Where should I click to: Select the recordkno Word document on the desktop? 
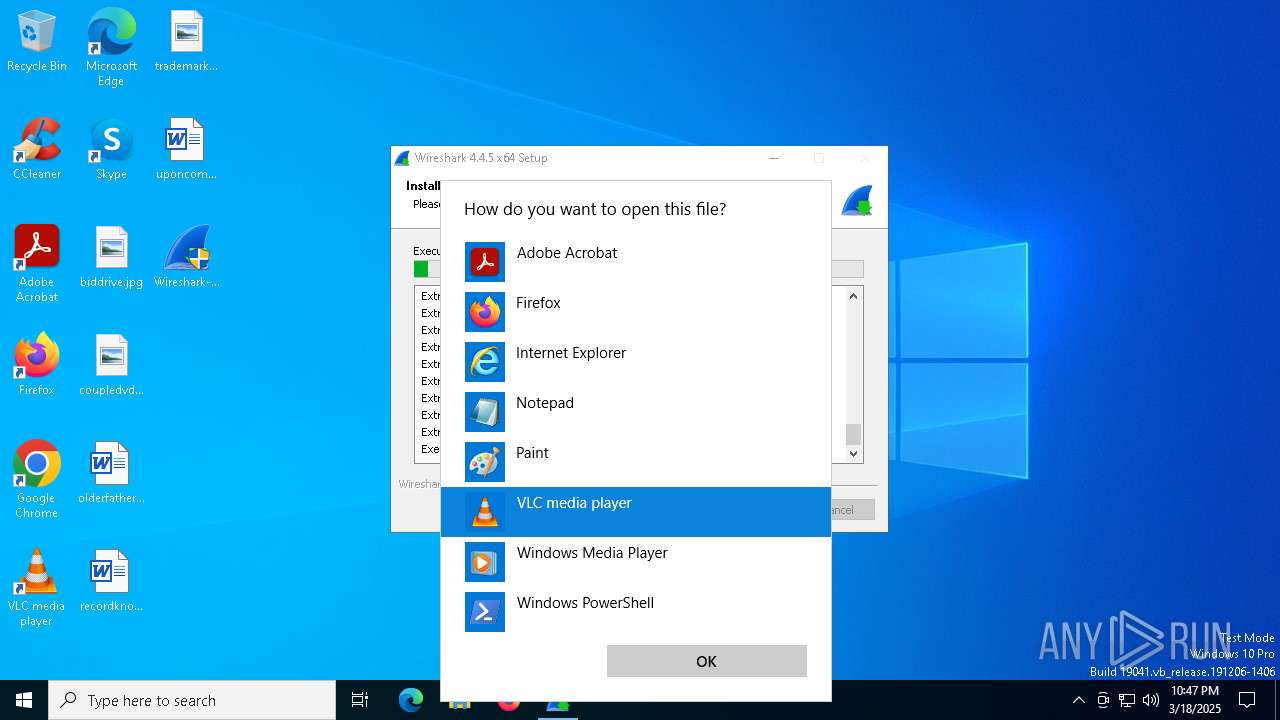pos(111,581)
